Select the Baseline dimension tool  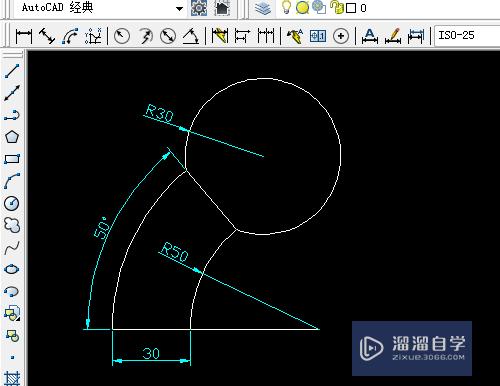(x=242, y=36)
